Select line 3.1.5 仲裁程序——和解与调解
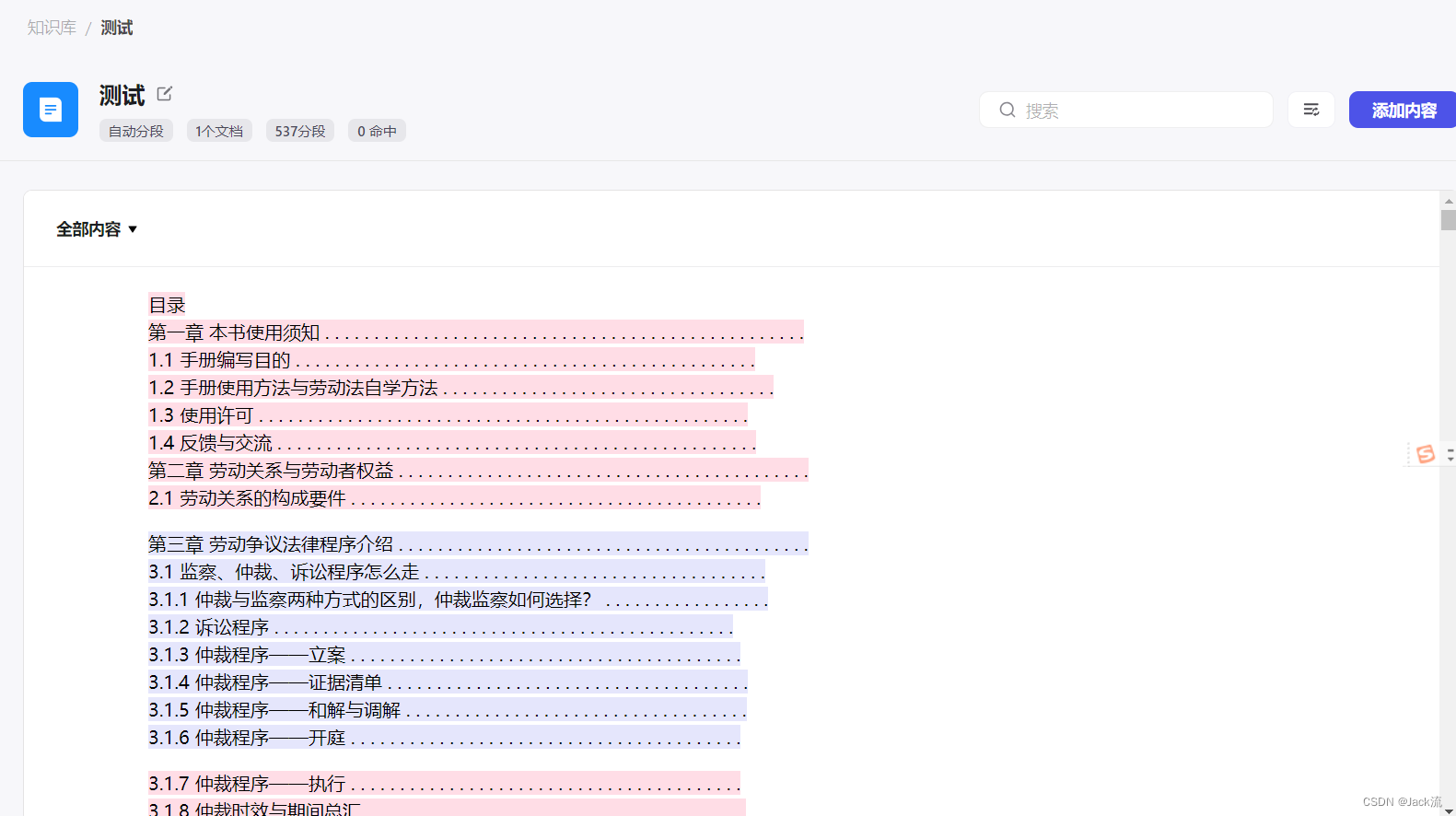 tap(448, 710)
